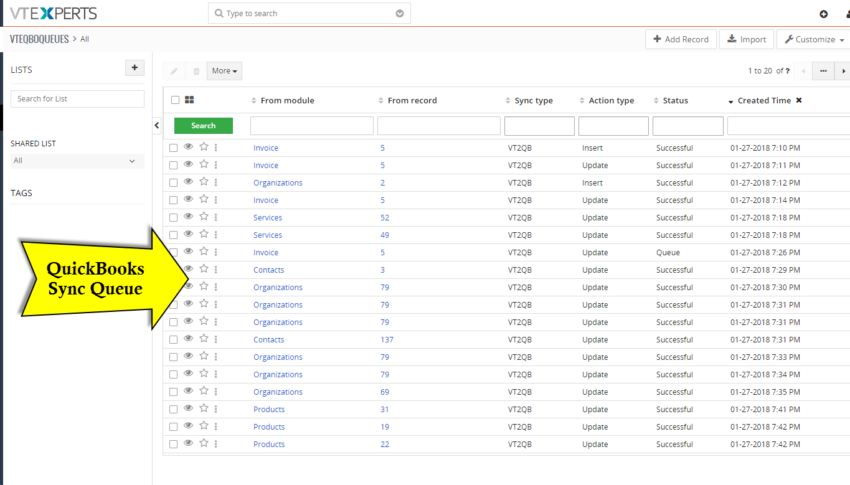
Task: Open the Shared List All dropdown
Action: pos(77,160)
